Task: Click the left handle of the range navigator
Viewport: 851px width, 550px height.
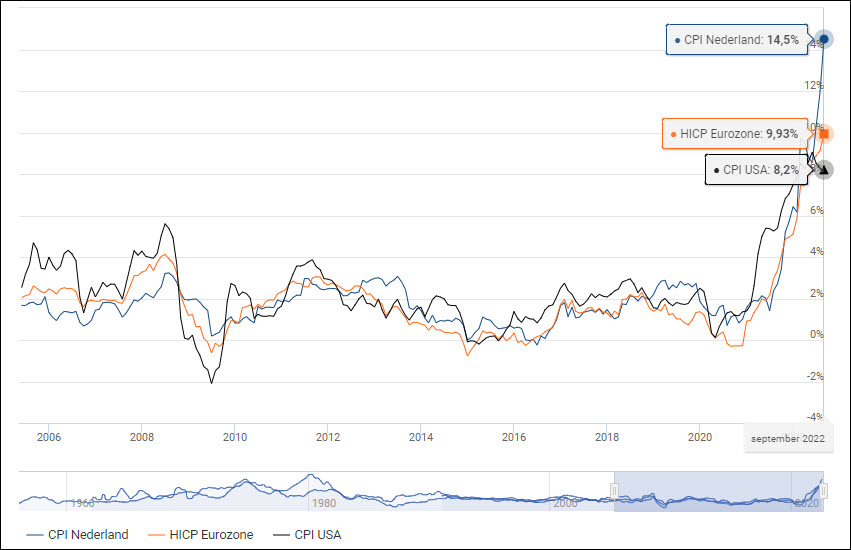Action: click(x=614, y=489)
